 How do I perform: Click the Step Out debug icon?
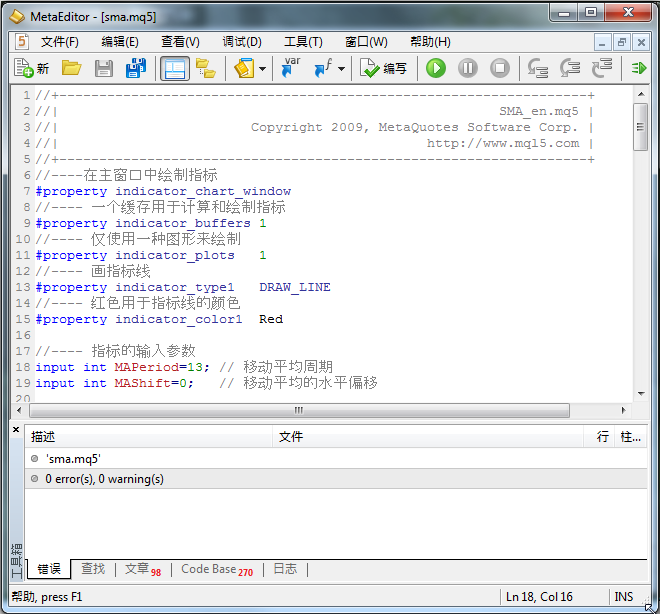[602, 68]
